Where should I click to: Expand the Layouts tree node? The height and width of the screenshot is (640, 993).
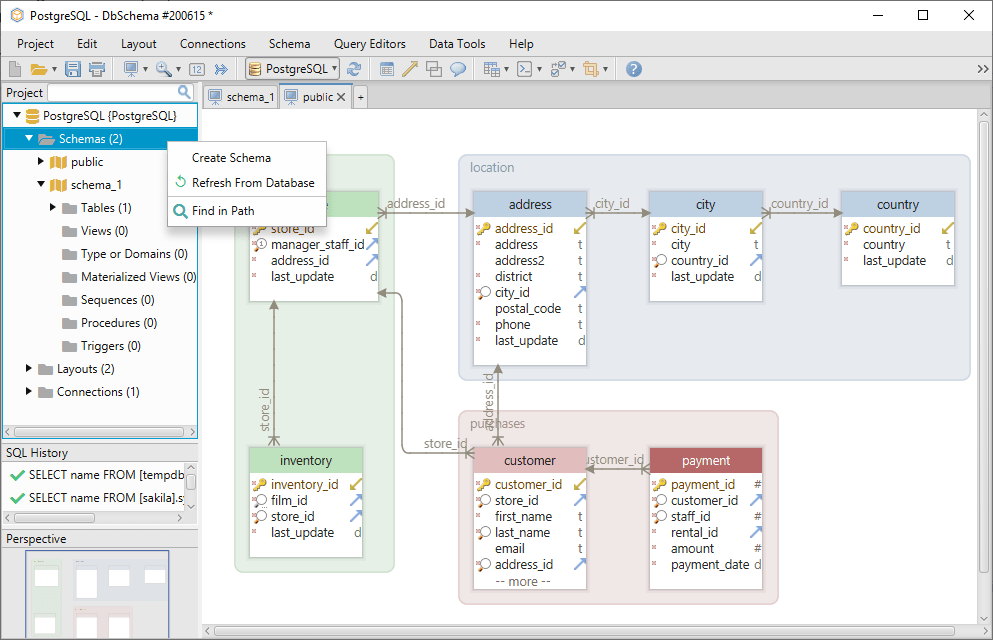[x=29, y=368]
